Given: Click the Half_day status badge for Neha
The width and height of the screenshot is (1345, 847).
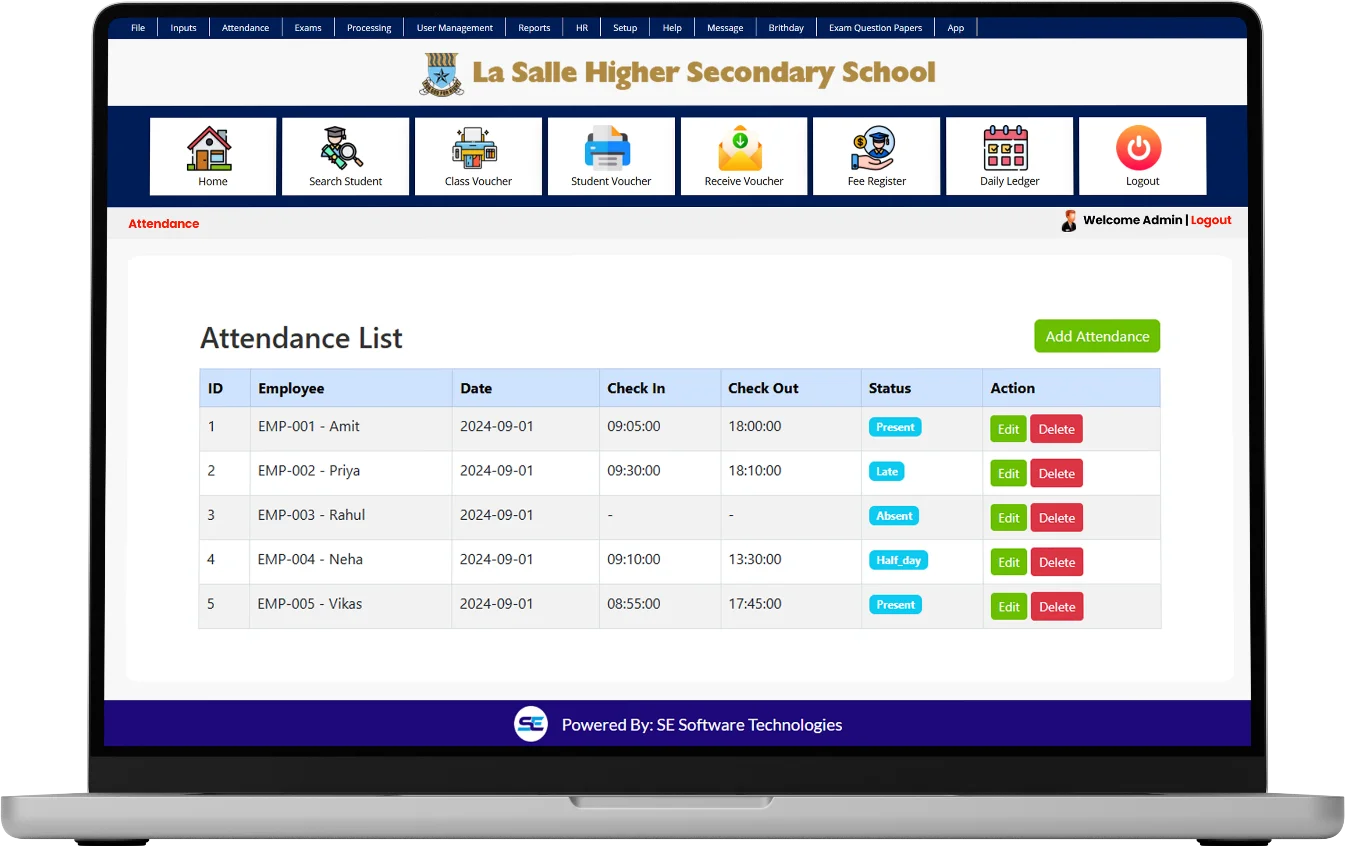Looking at the screenshot, I should (x=898, y=561).
